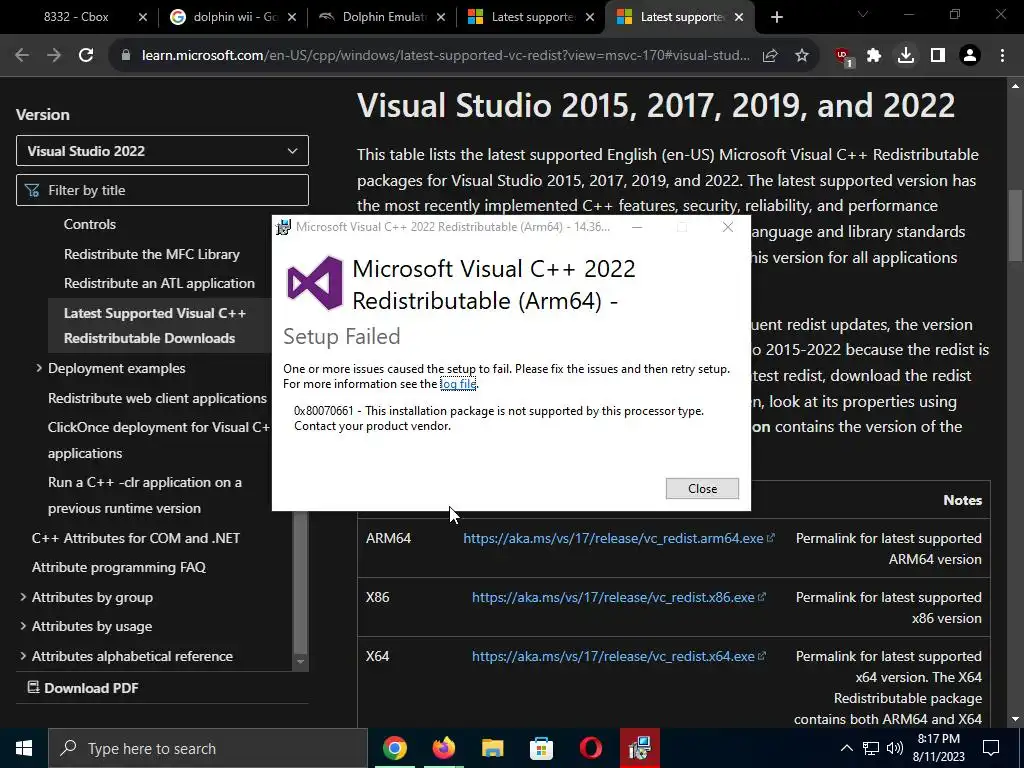Screen dimensions: 1024x768
Task: Click the vc_redist.x86.exe download link
Action: pyautogui.click(x=613, y=597)
